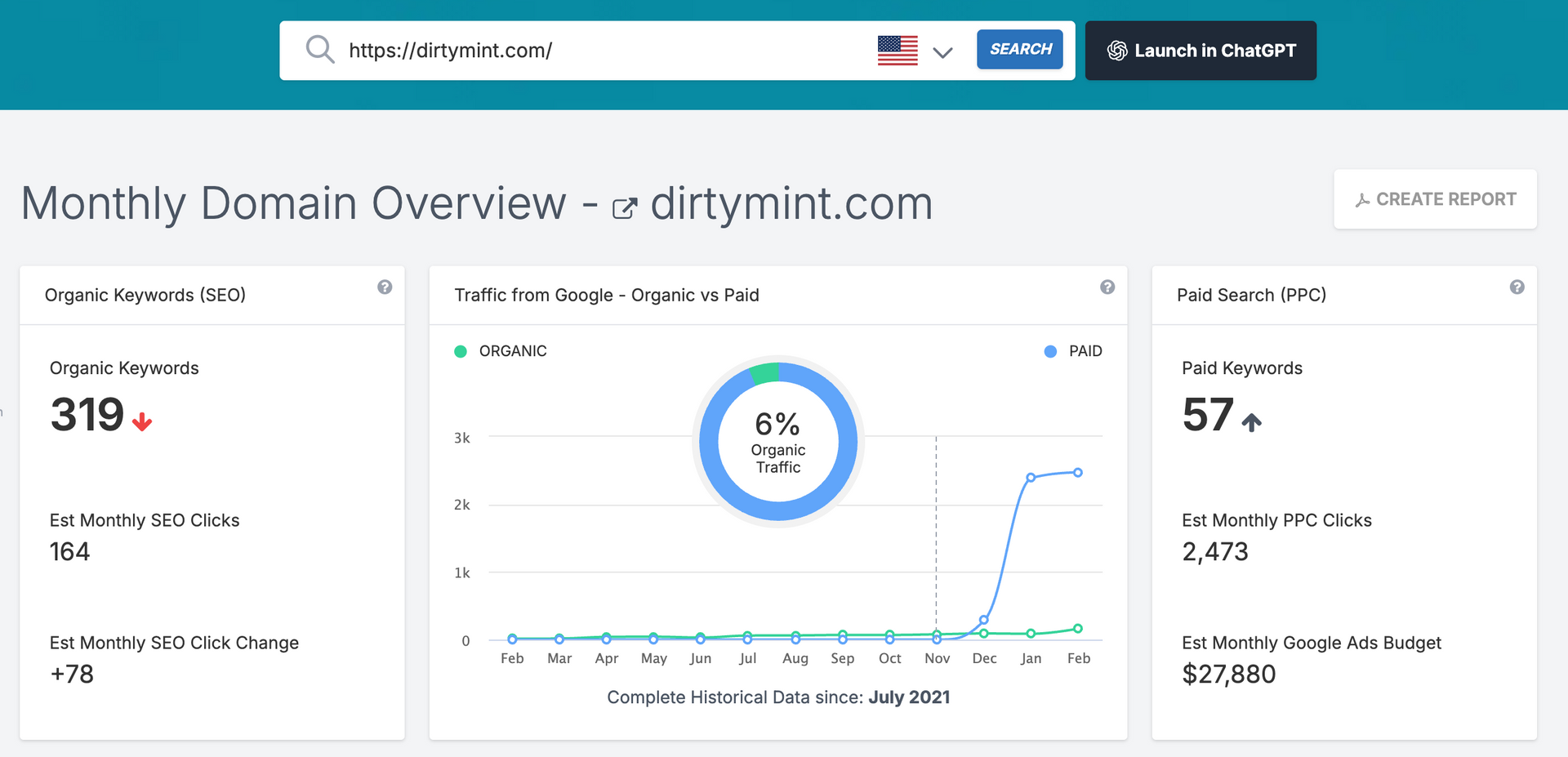This screenshot has width=1568, height=757.
Task: Toggle the ORGANIC legend series
Action: click(501, 351)
